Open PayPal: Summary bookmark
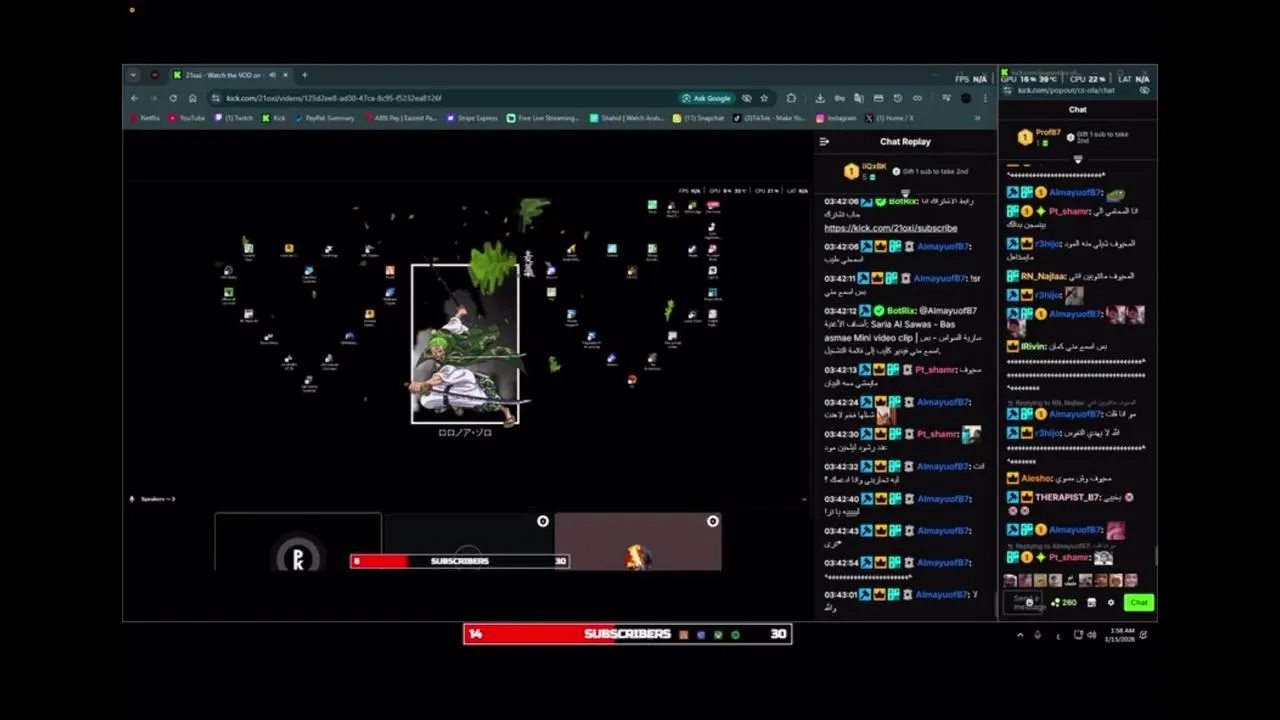This screenshot has width=1280, height=720. pos(325,118)
